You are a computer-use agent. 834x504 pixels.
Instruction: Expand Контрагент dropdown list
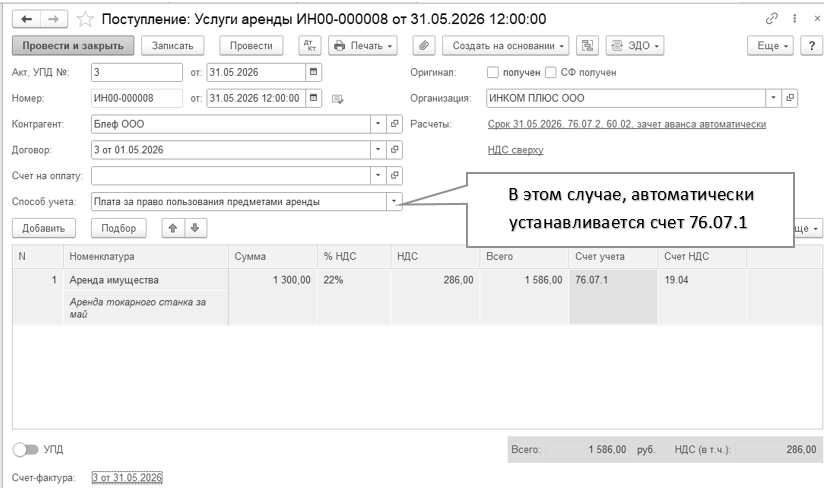pyautogui.click(x=378, y=124)
